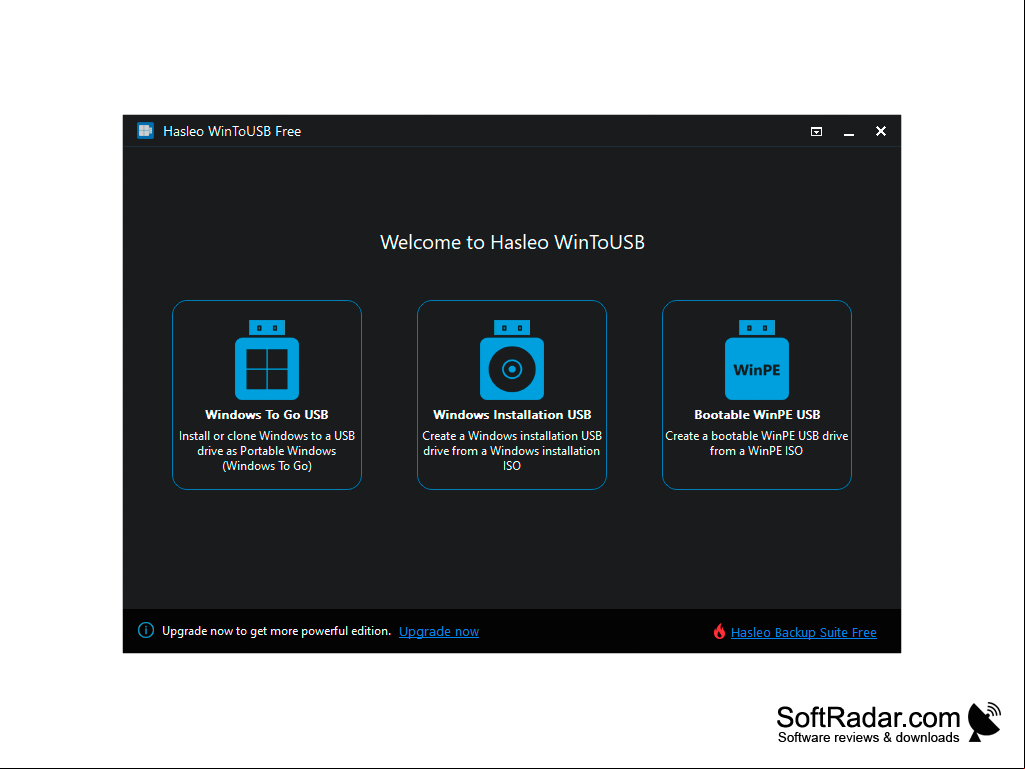Click the WinPE USB drive icon

click(757, 360)
